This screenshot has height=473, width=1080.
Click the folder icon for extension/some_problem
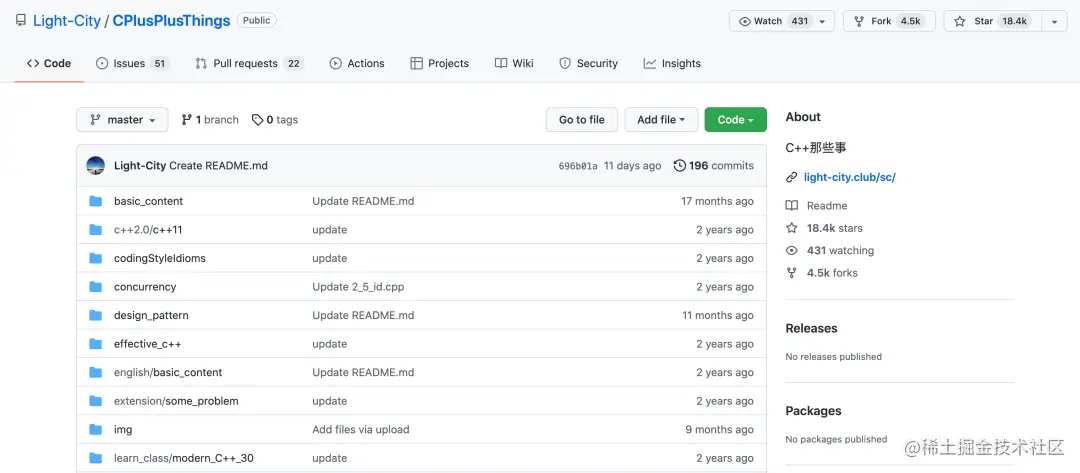coord(96,401)
